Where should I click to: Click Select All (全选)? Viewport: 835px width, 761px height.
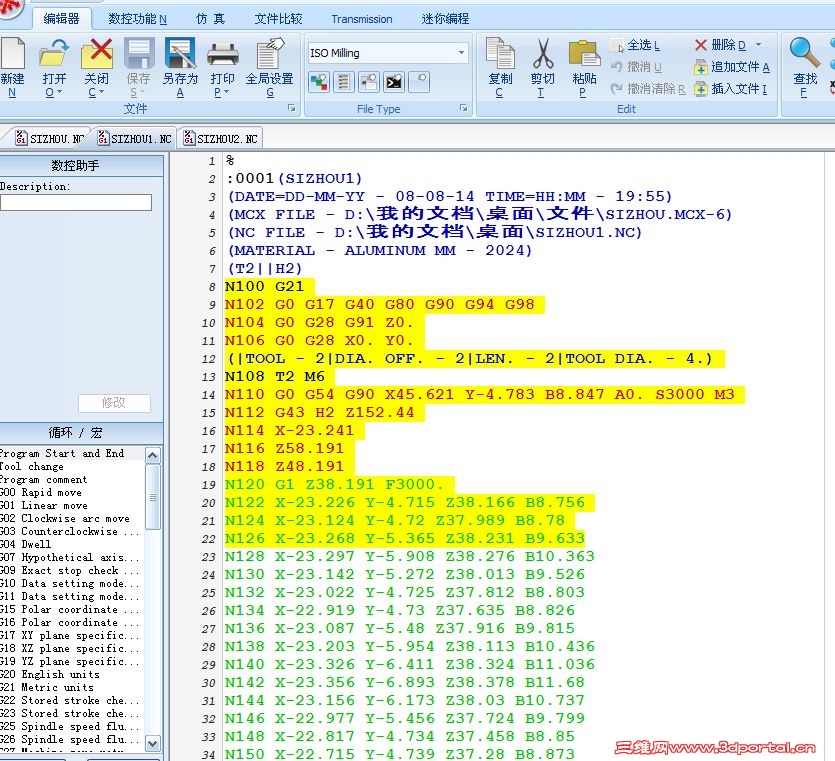pyautogui.click(x=636, y=46)
